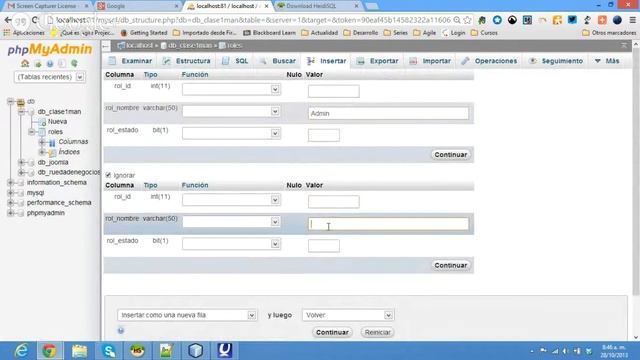Expand the information_schema node
The width and height of the screenshot is (640, 360).
[x=11, y=182]
